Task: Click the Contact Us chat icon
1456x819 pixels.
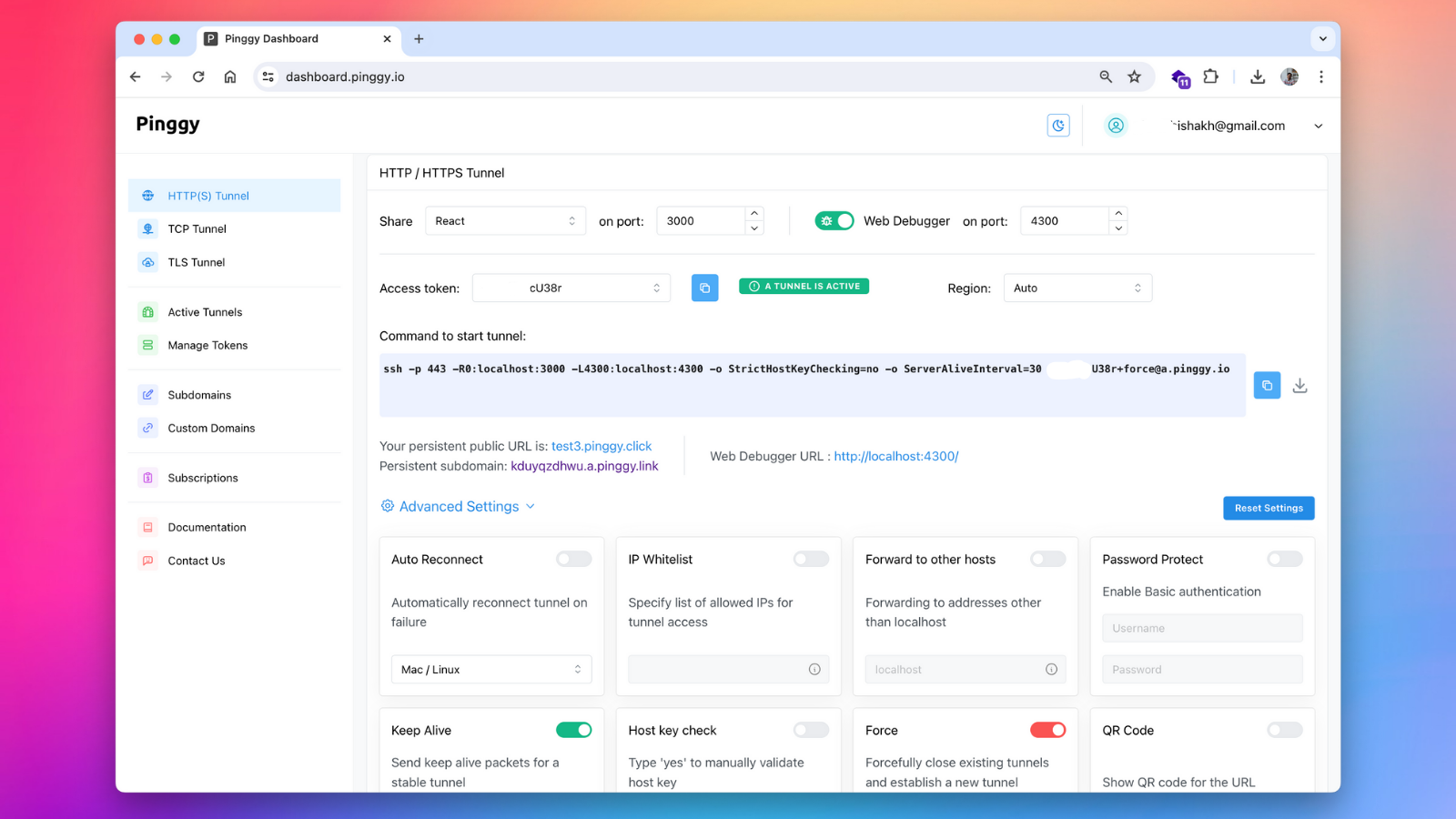Action: pos(147,561)
